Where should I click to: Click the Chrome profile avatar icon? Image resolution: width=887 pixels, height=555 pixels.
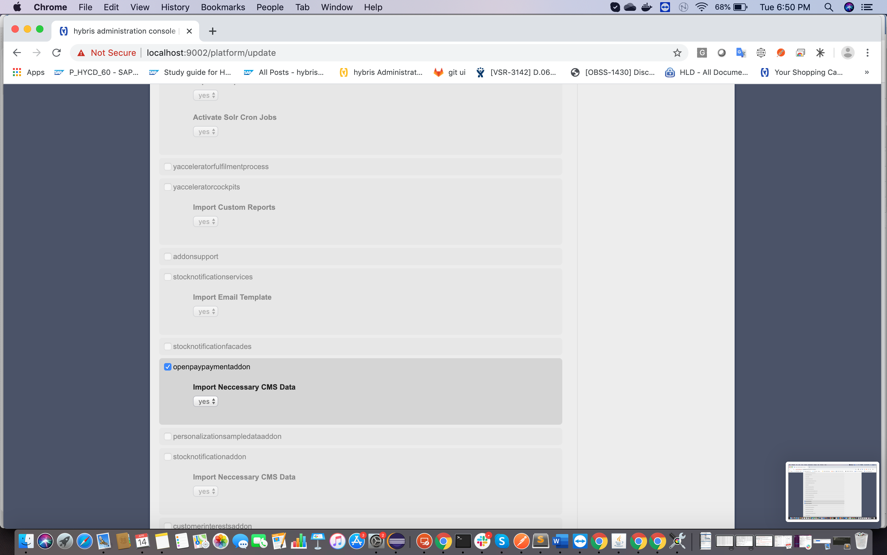tap(847, 53)
